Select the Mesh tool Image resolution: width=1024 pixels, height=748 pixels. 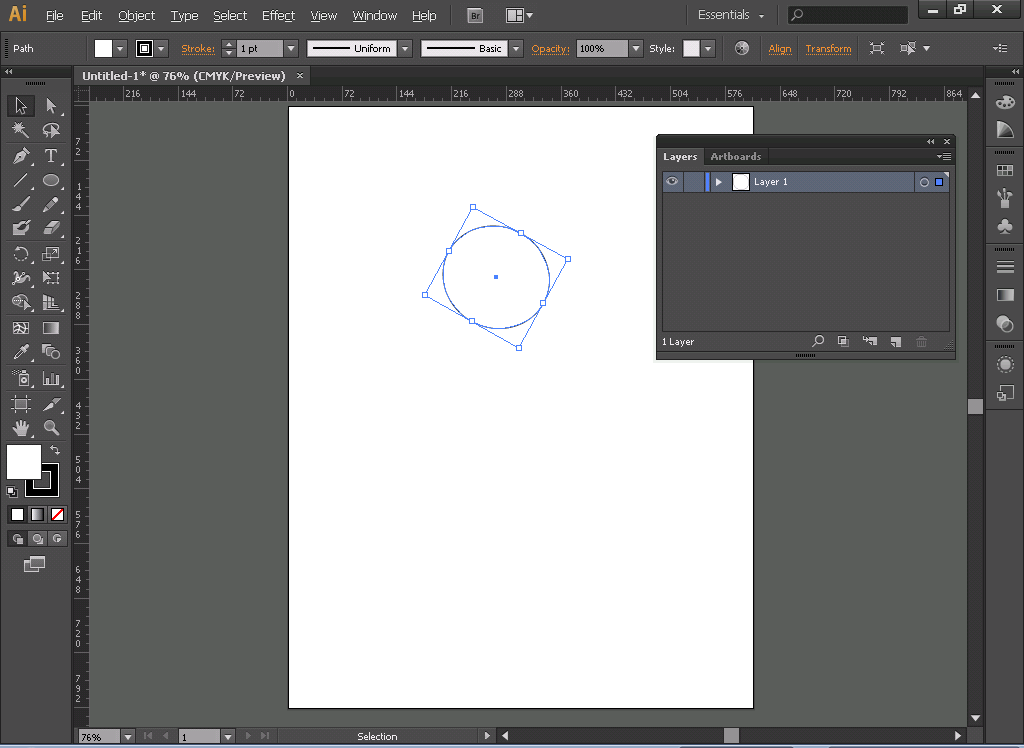21,328
